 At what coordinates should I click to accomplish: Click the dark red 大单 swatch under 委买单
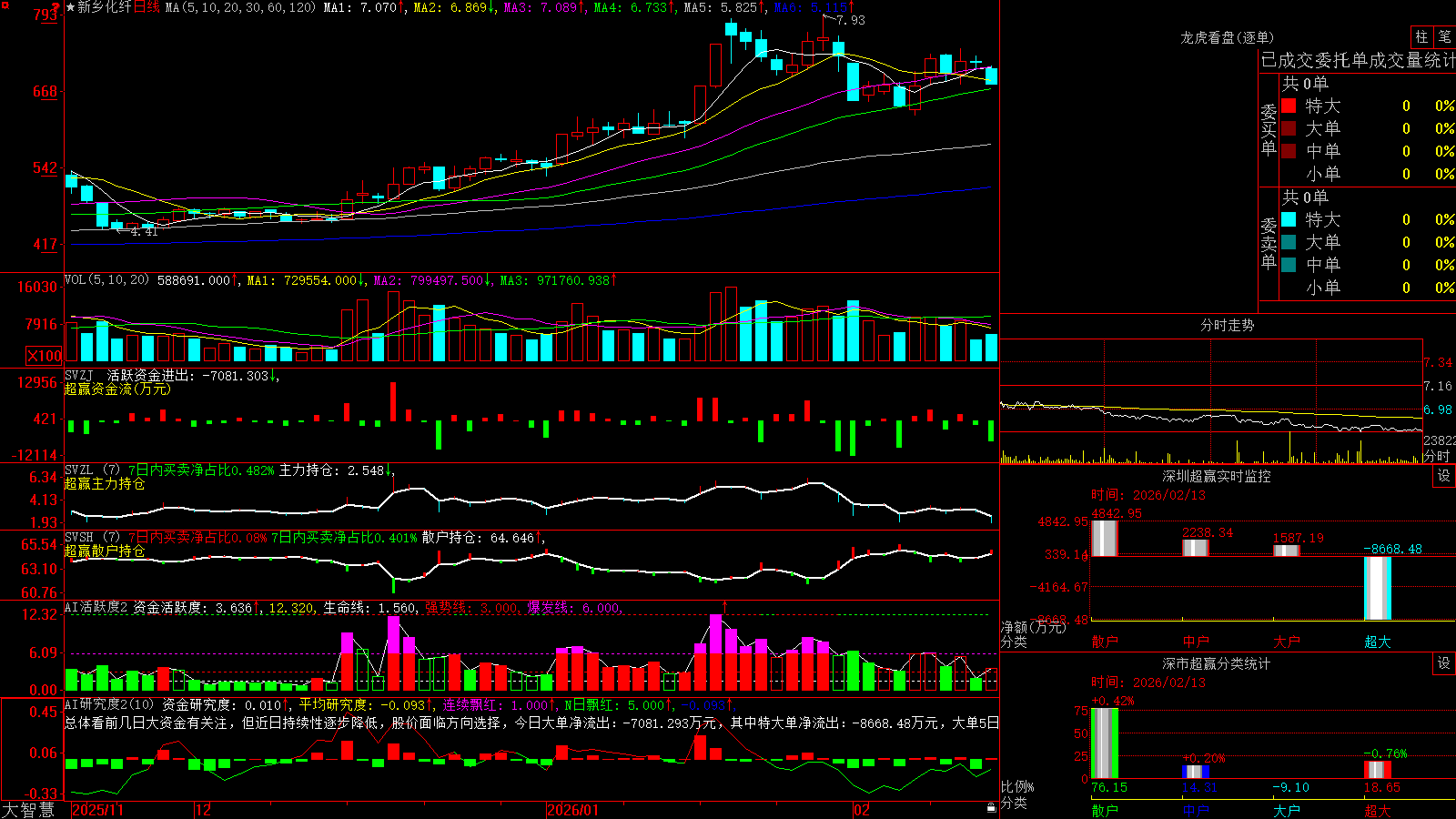pyautogui.click(x=1289, y=128)
